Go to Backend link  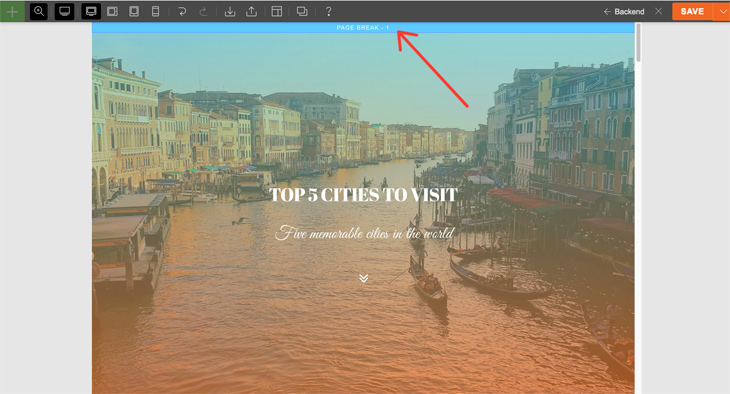click(624, 12)
